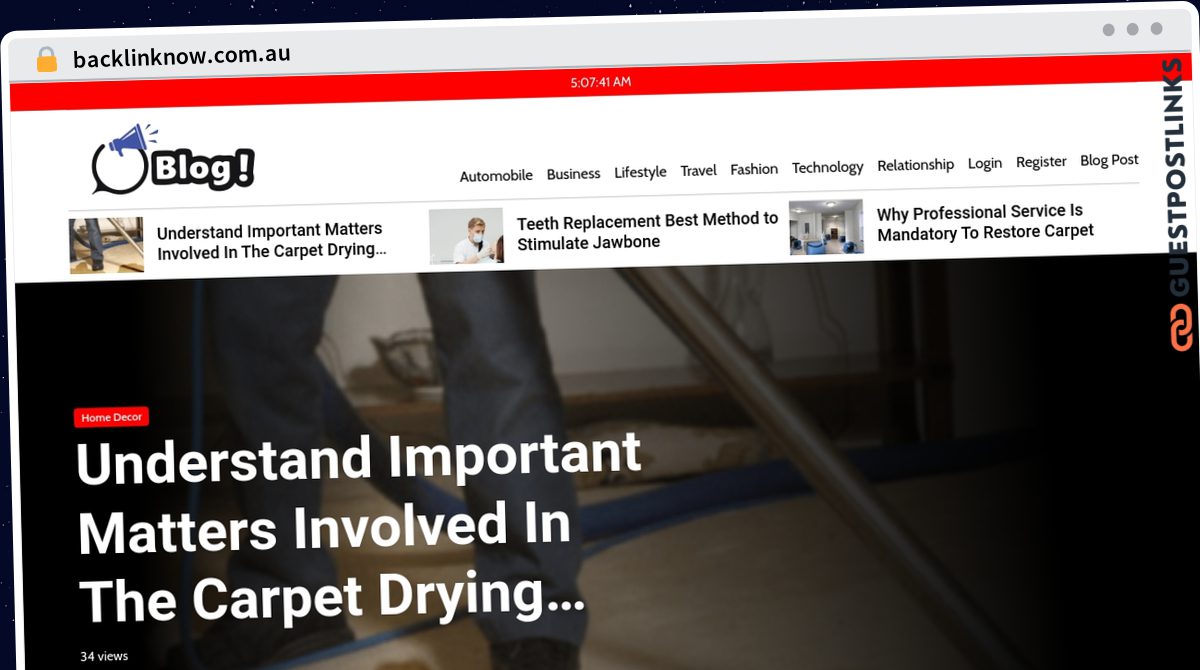Open carpet drying thumbnail in ticker row
The width and height of the screenshot is (1200, 670).
pos(106,245)
